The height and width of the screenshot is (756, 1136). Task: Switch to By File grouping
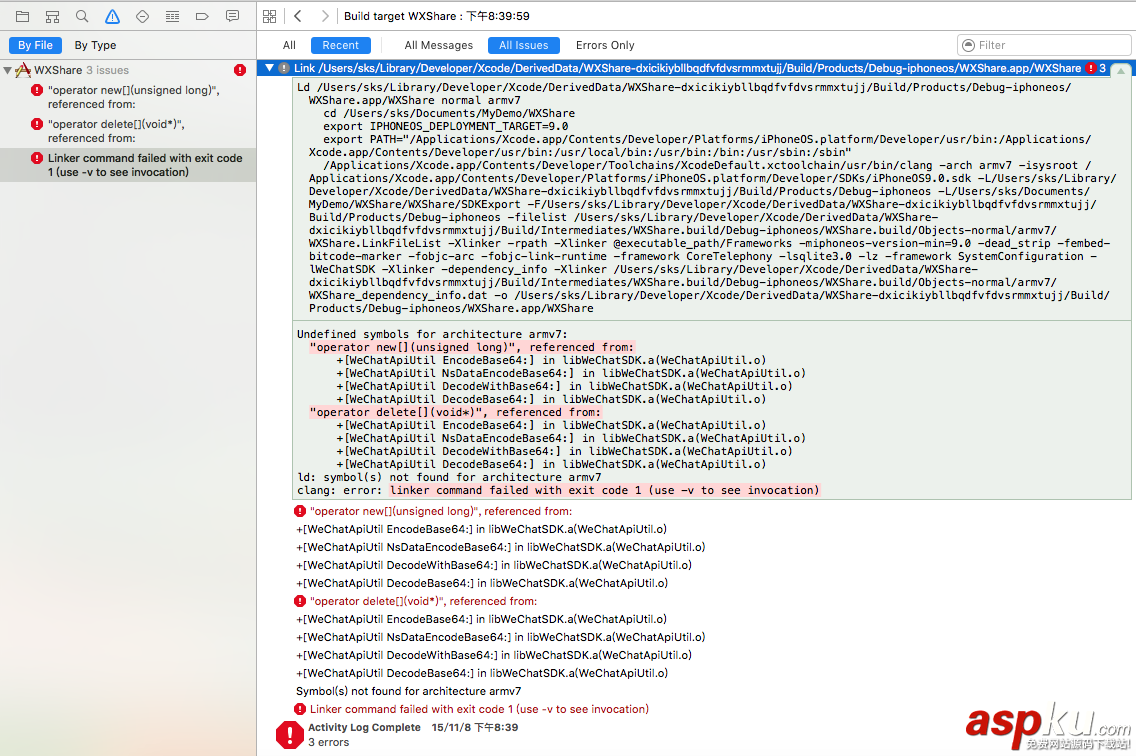pos(36,45)
